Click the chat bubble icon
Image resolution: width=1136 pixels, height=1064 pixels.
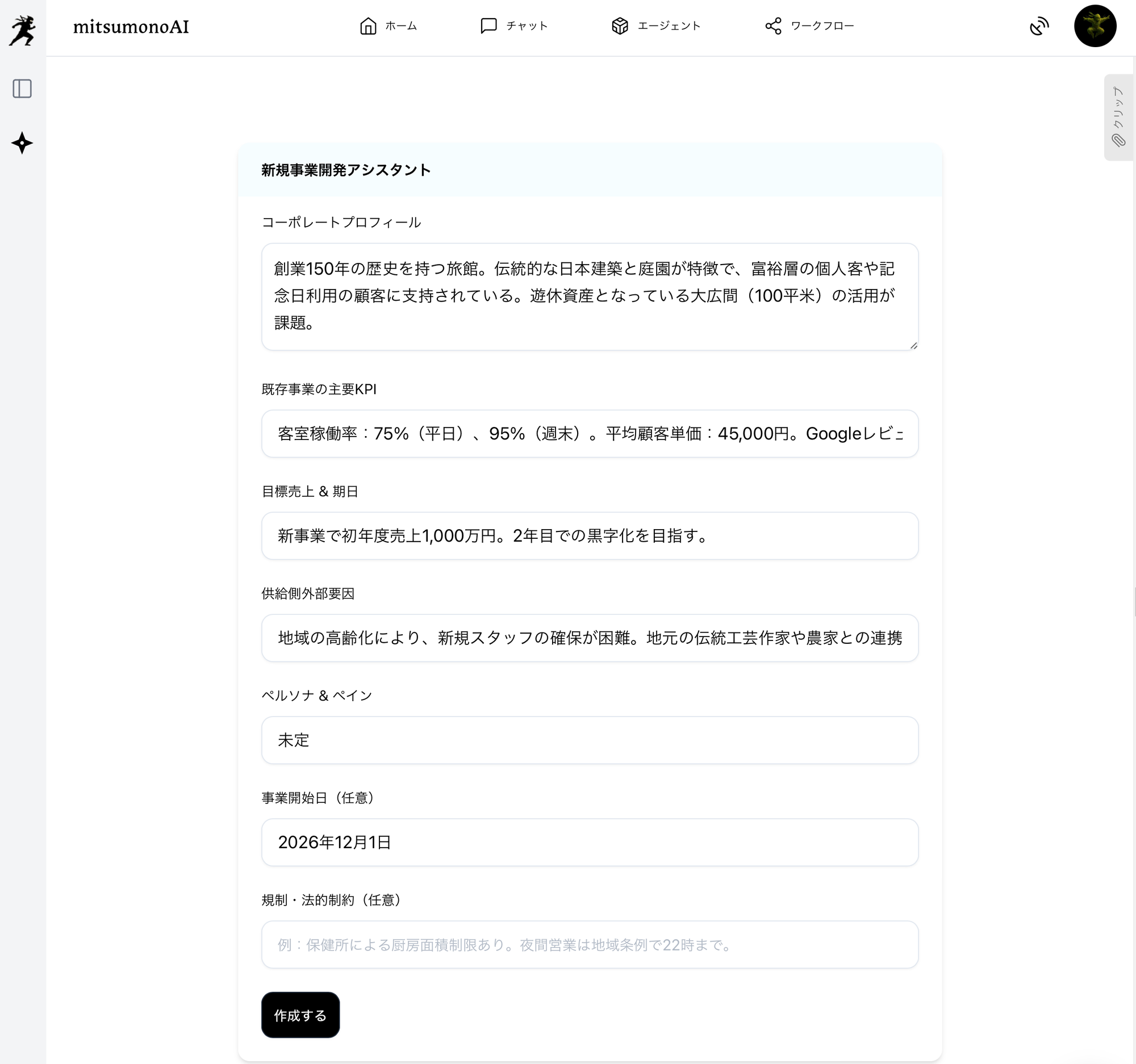pyautogui.click(x=488, y=26)
